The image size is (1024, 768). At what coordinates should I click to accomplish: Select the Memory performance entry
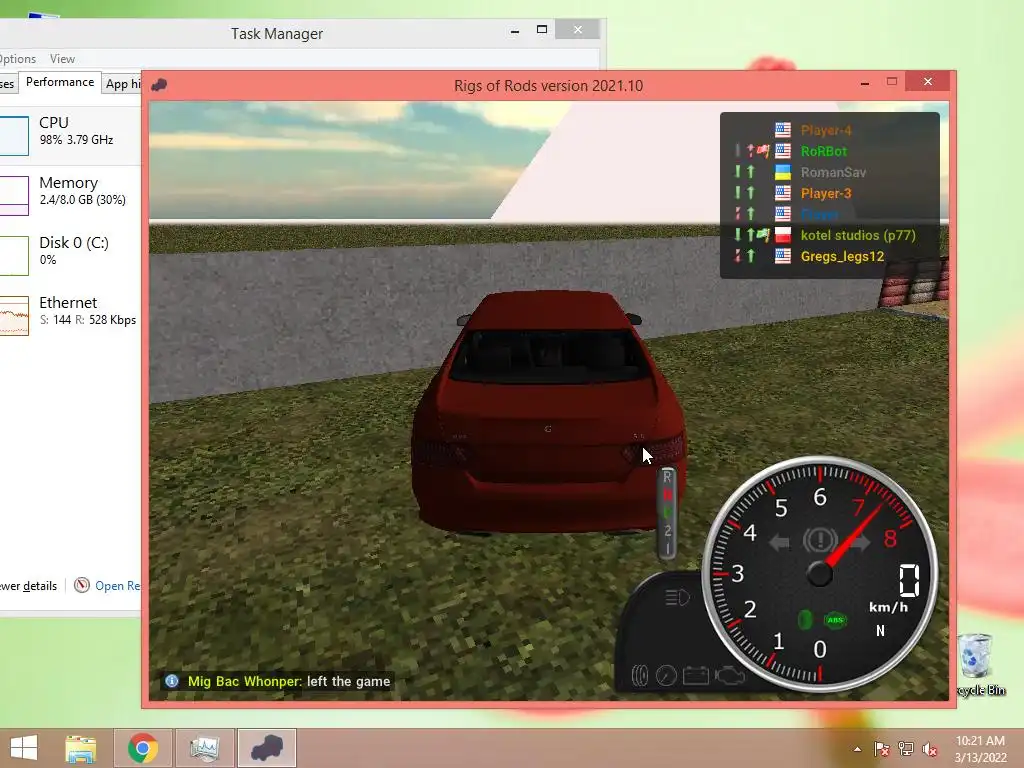(x=69, y=195)
